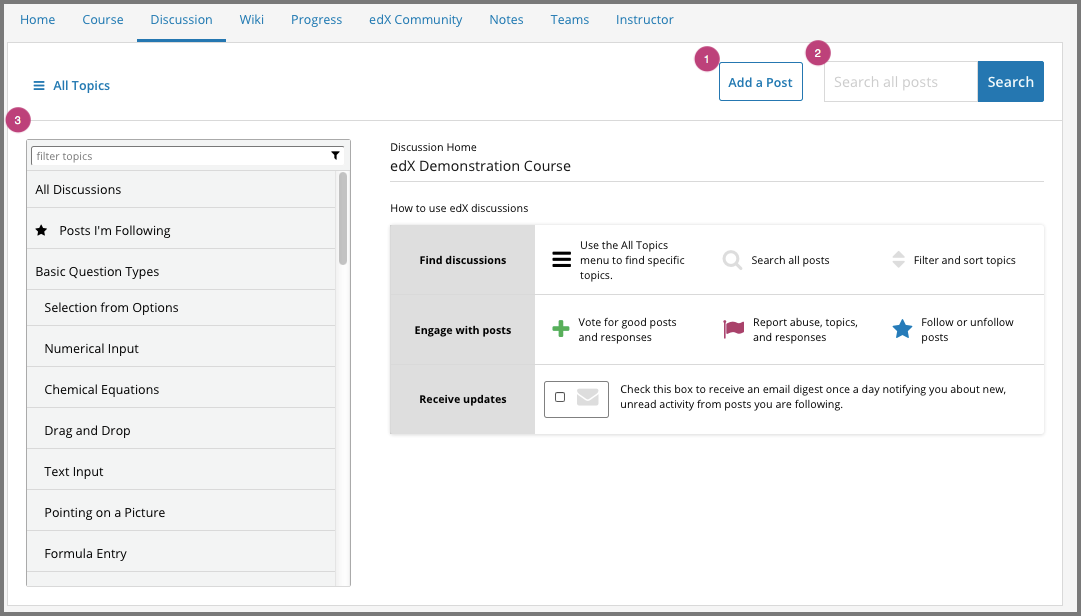
Task: Click the green plus vote icon
Action: [561, 330]
